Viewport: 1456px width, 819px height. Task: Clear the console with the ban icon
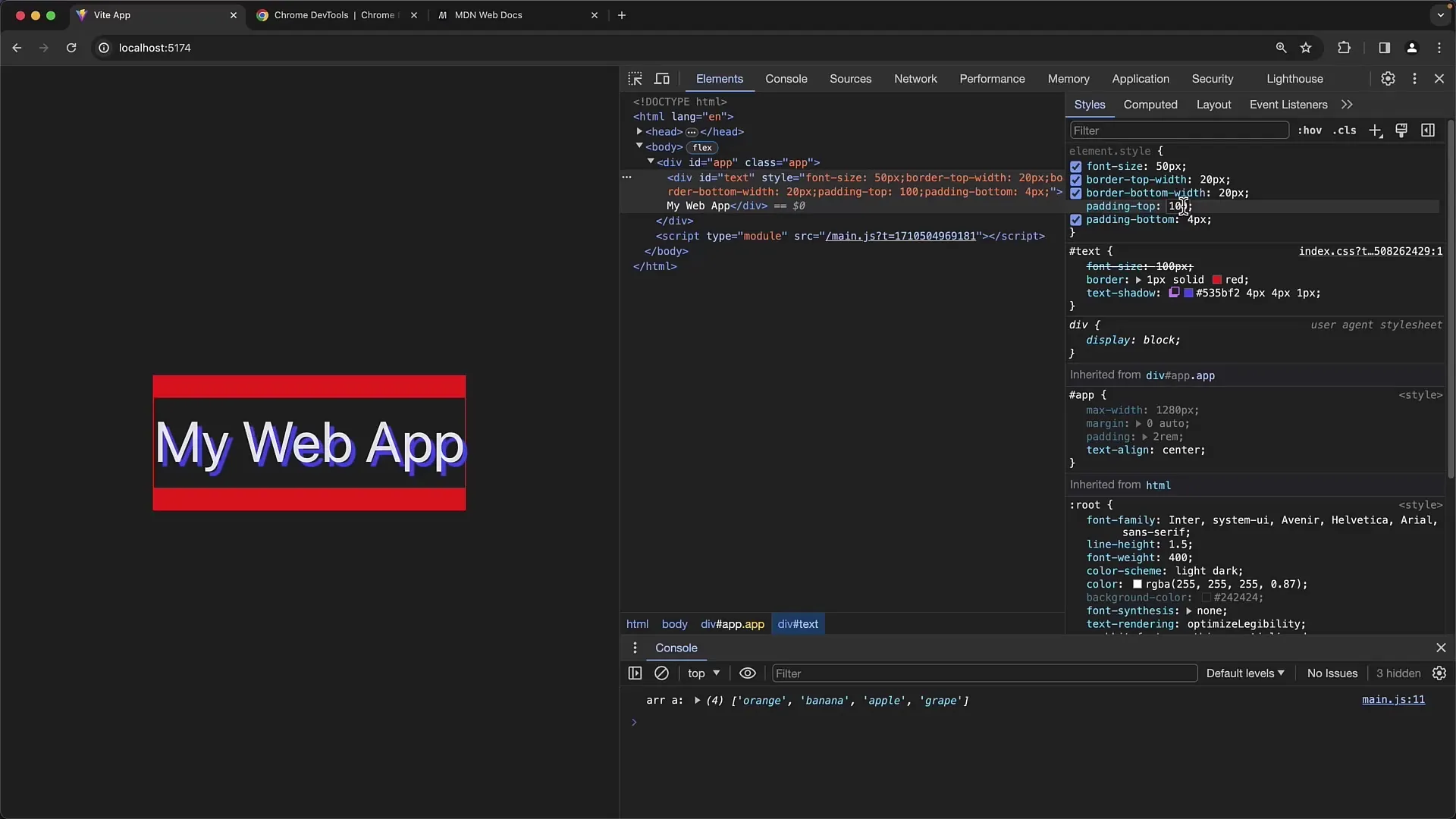(x=661, y=673)
